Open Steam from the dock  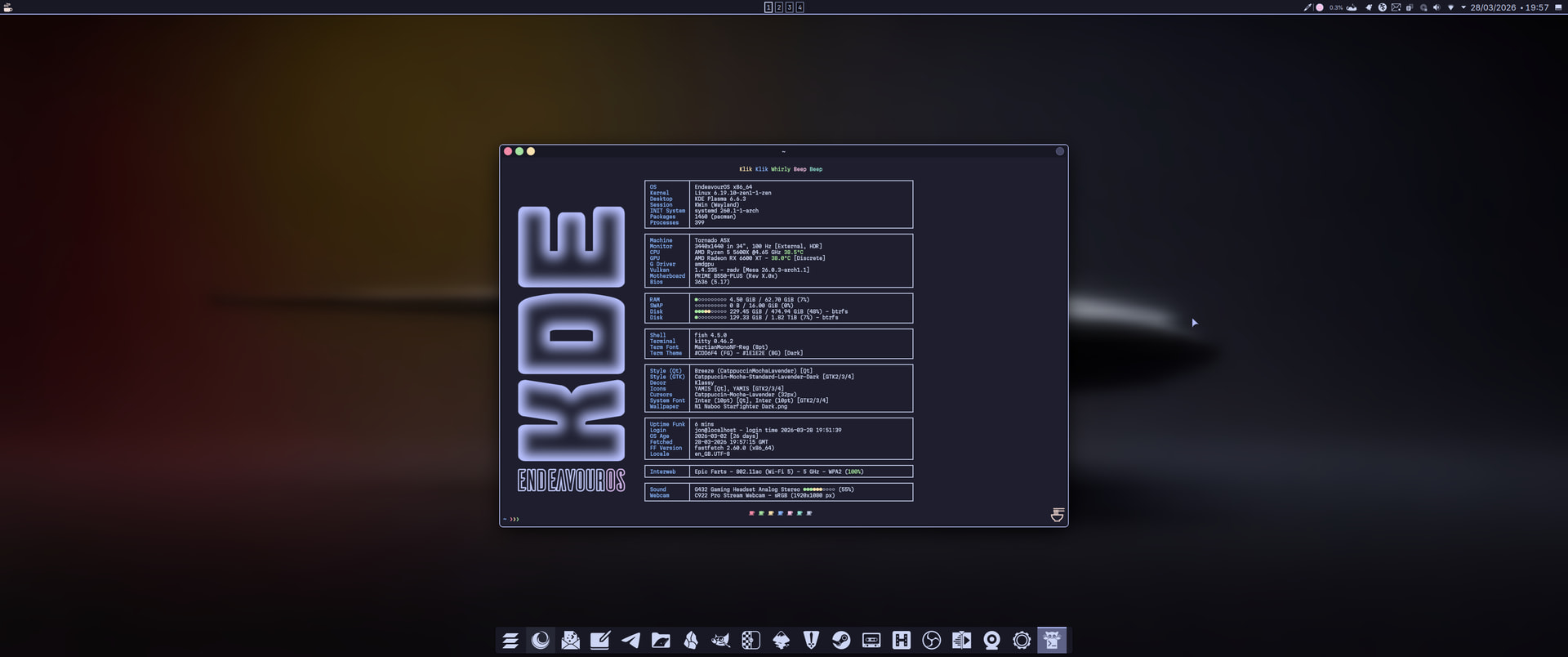pos(841,641)
